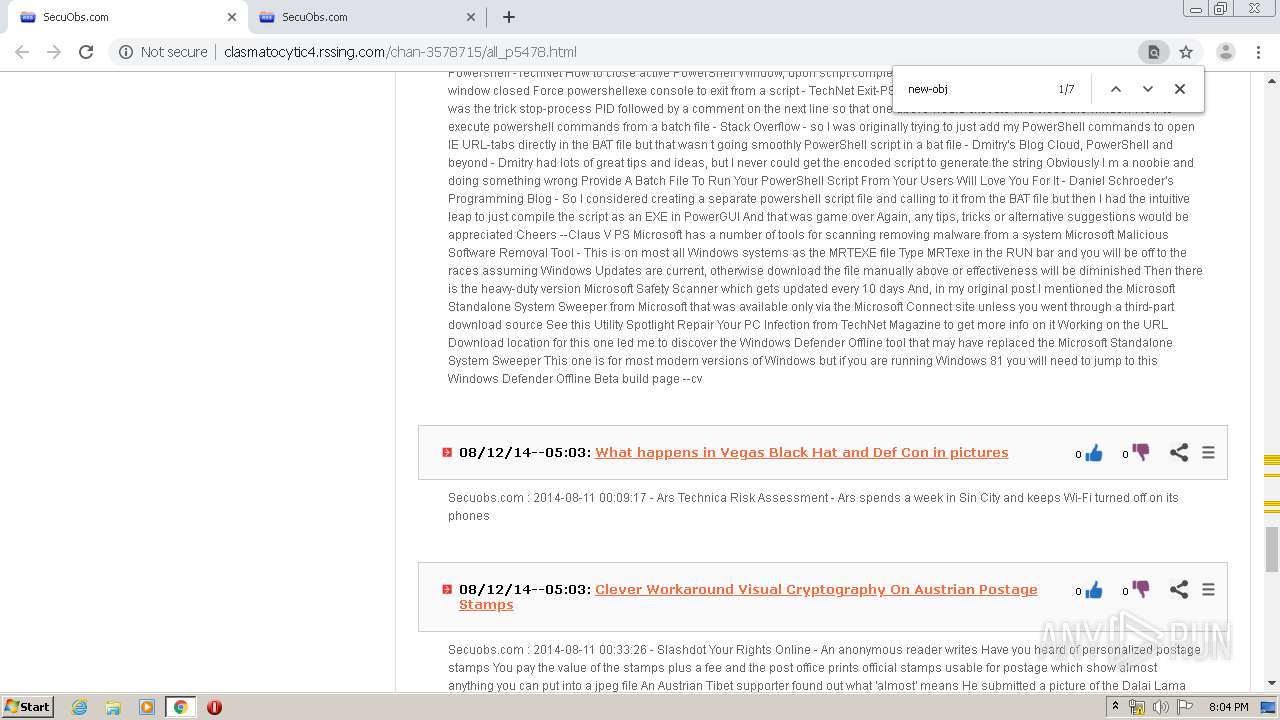Open the Chrome profile avatar
The width and height of the screenshot is (1280, 720).
click(1225, 52)
